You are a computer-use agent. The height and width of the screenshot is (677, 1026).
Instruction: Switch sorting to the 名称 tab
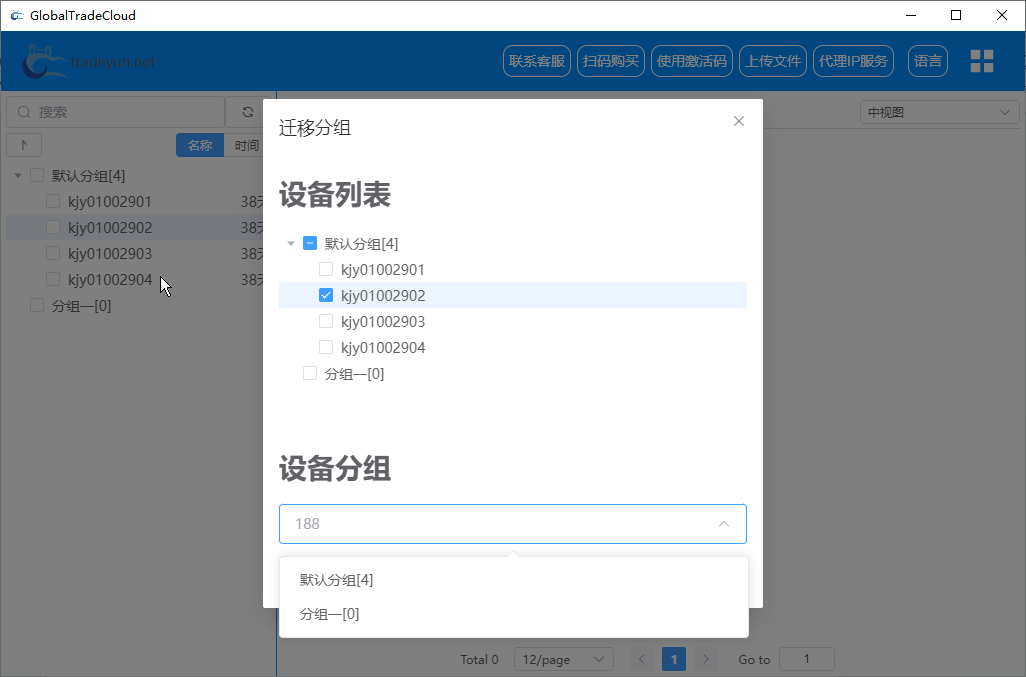[199, 144]
